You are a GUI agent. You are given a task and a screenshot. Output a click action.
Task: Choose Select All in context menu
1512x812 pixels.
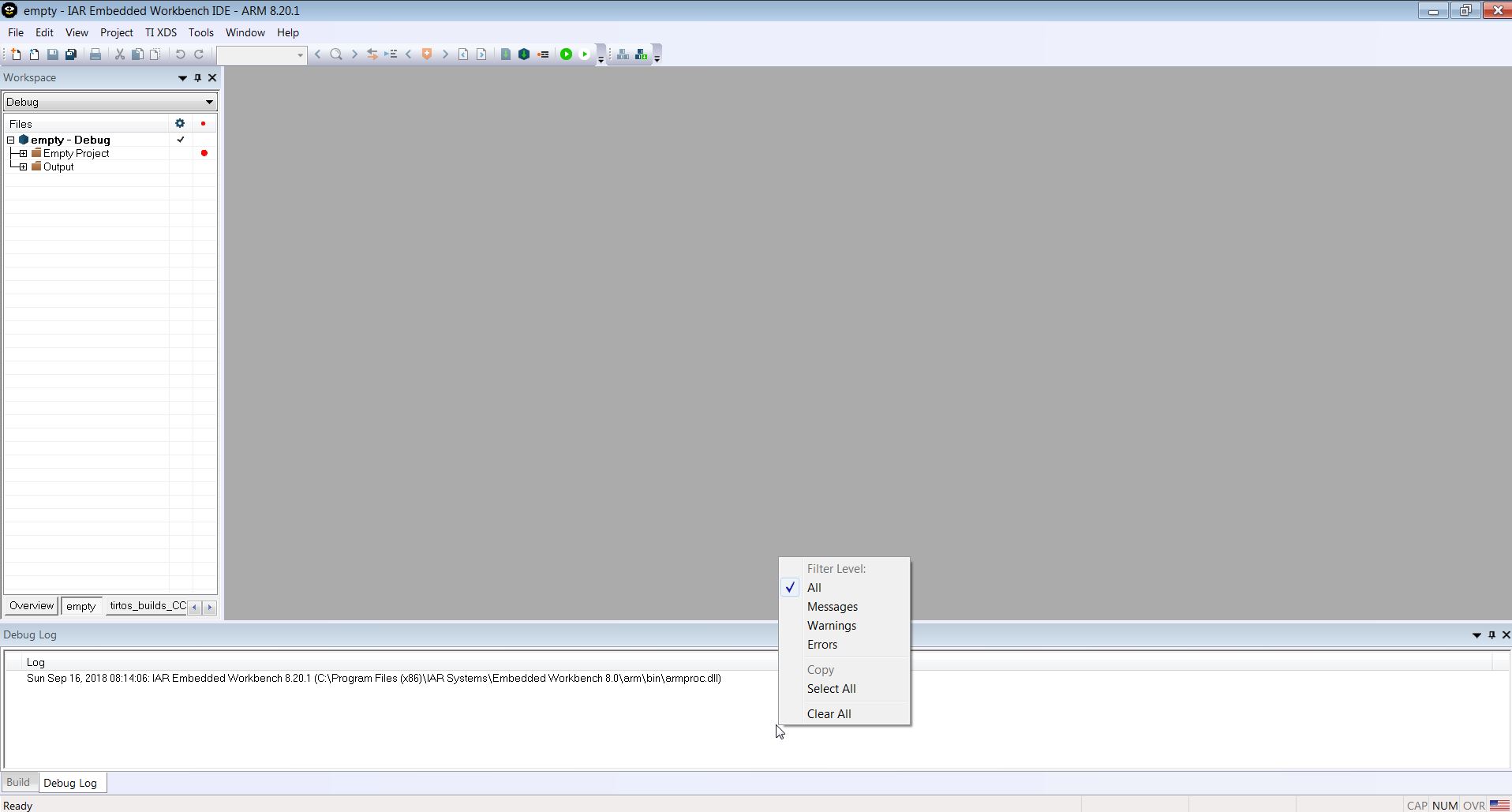[x=844, y=689]
